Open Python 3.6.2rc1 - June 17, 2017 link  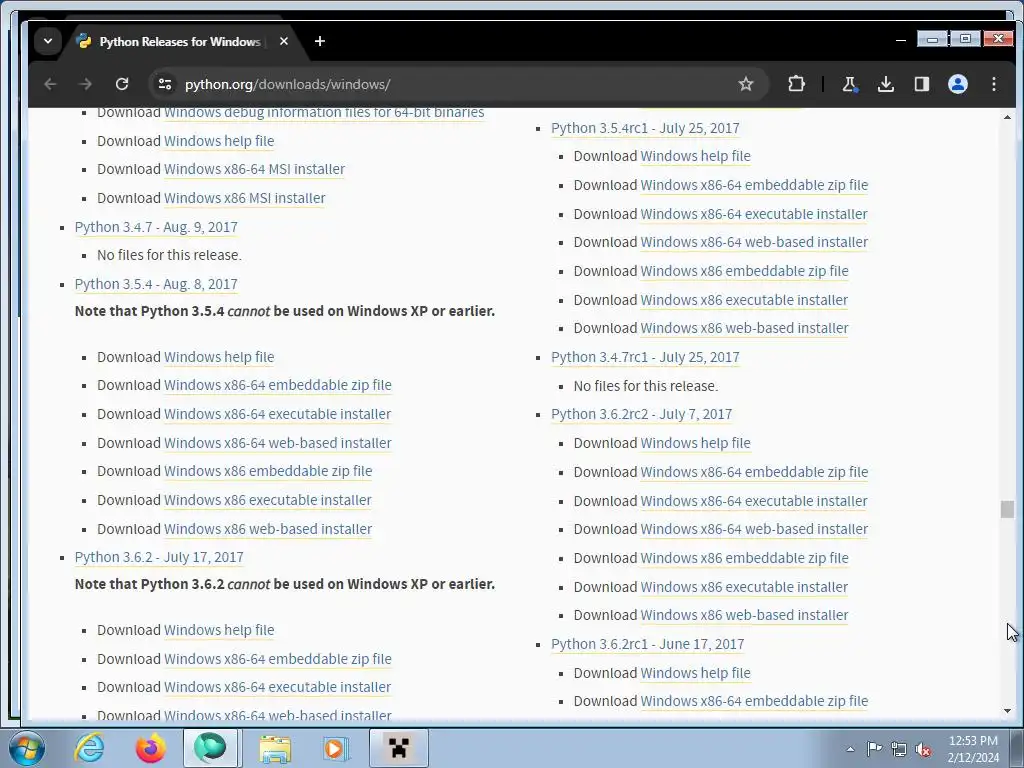pyautogui.click(x=647, y=644)
